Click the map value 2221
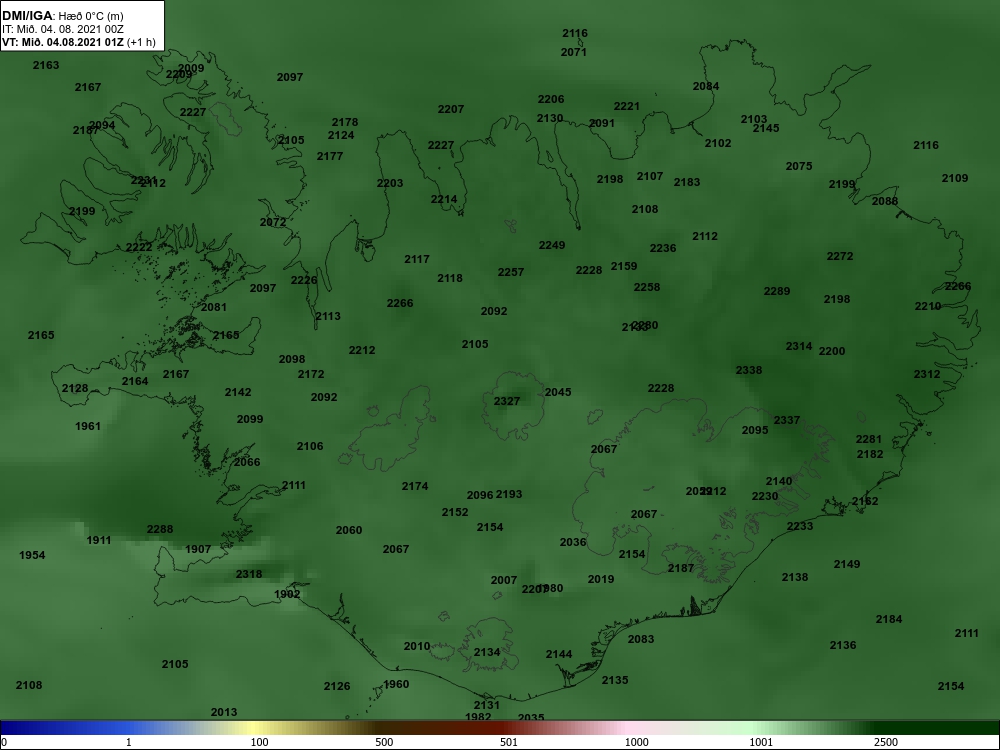This screenshot has width=1000, height=750. coord(627,107)
